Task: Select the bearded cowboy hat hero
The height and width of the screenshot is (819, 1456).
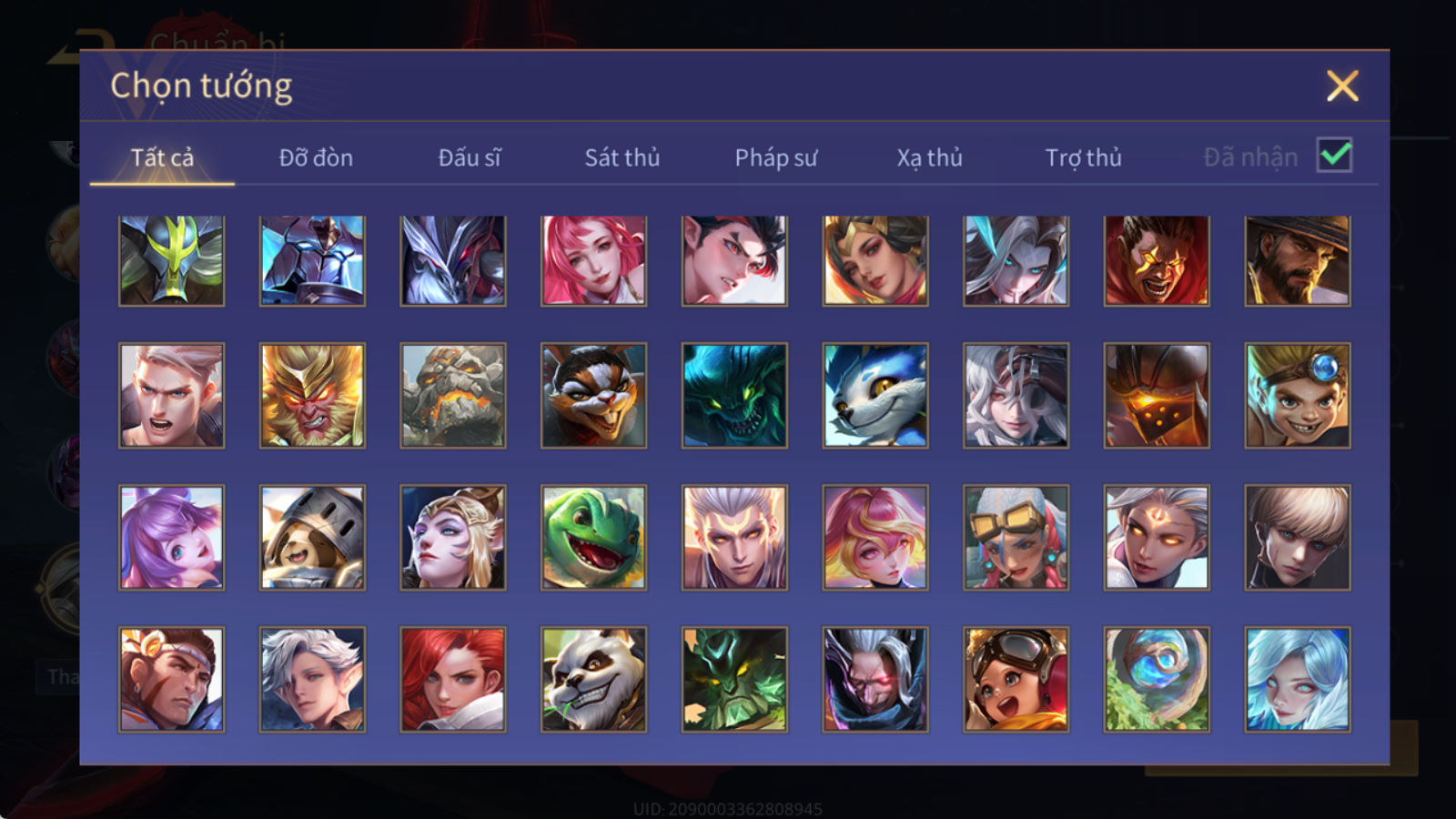Action: 1298,260
